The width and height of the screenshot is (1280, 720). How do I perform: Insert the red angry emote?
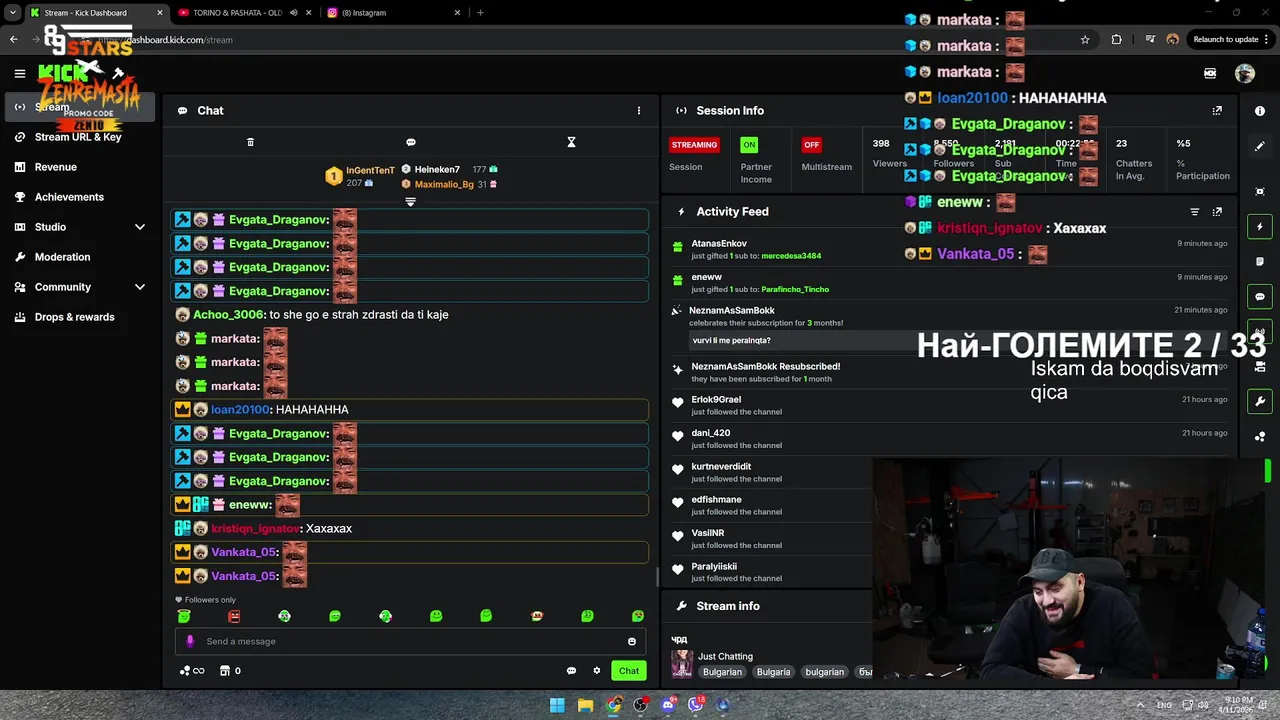click(234, 616)
